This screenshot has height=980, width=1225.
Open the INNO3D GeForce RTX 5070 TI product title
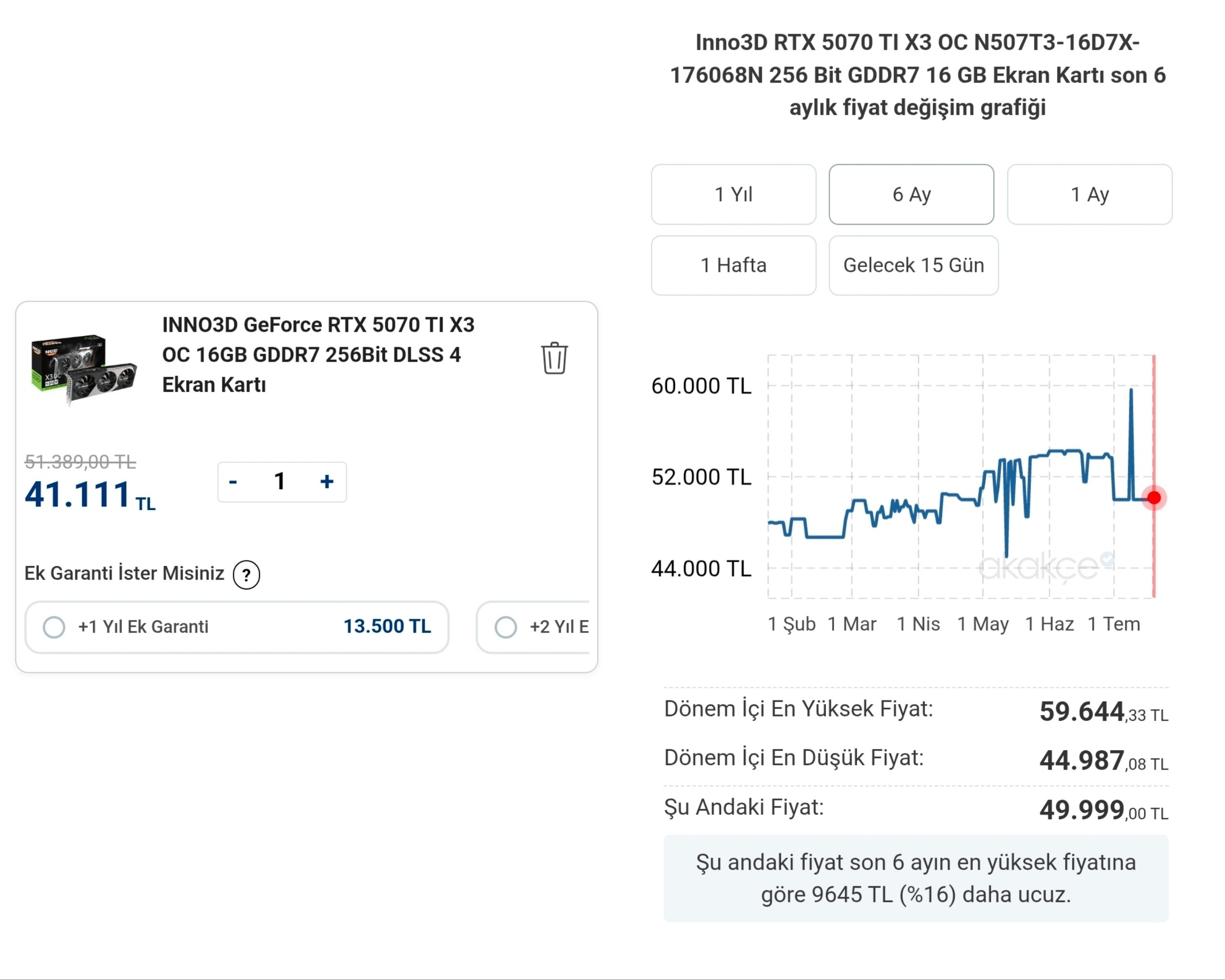tap(318, 355)
